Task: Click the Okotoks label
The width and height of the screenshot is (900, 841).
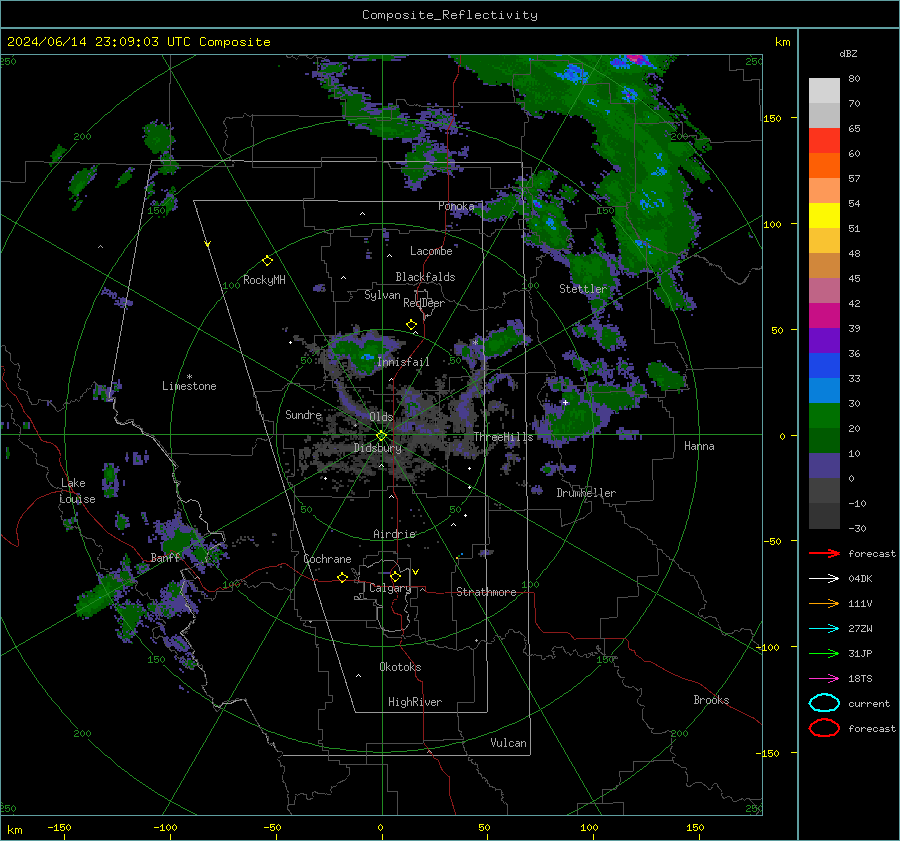Action: click(x=400, y=667)
